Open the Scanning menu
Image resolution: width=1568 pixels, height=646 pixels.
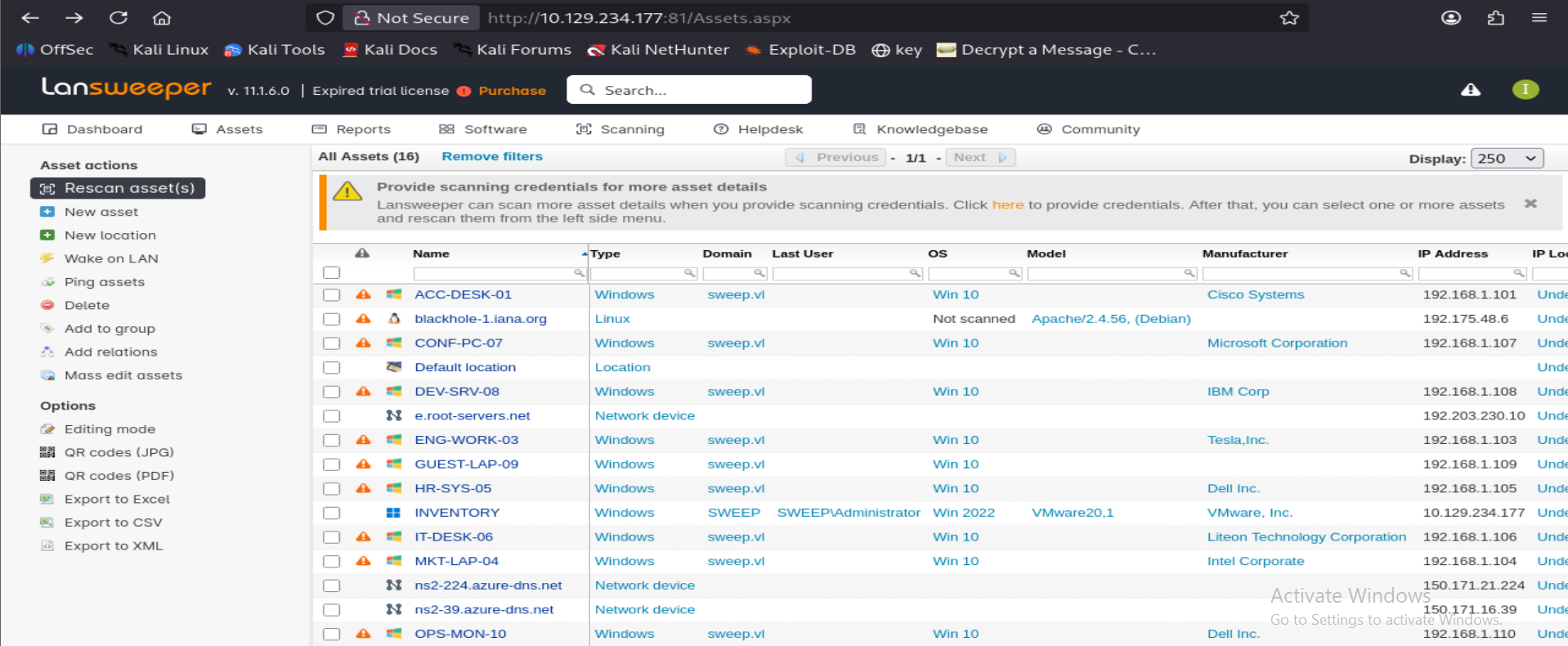tap(620, 129)
